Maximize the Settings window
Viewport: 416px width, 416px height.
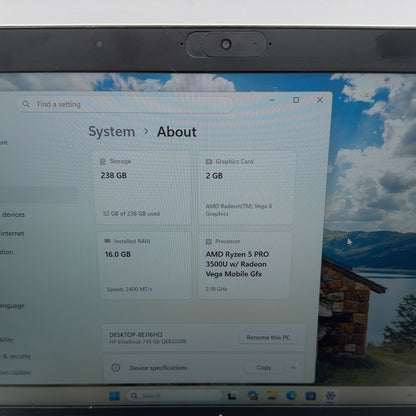click(x=296, y=100)
